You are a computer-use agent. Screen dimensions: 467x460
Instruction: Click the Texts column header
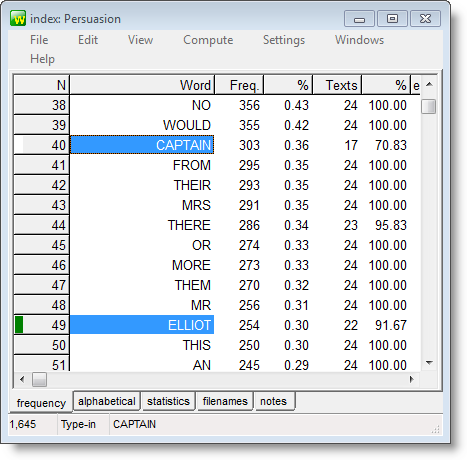coord(337,85)
